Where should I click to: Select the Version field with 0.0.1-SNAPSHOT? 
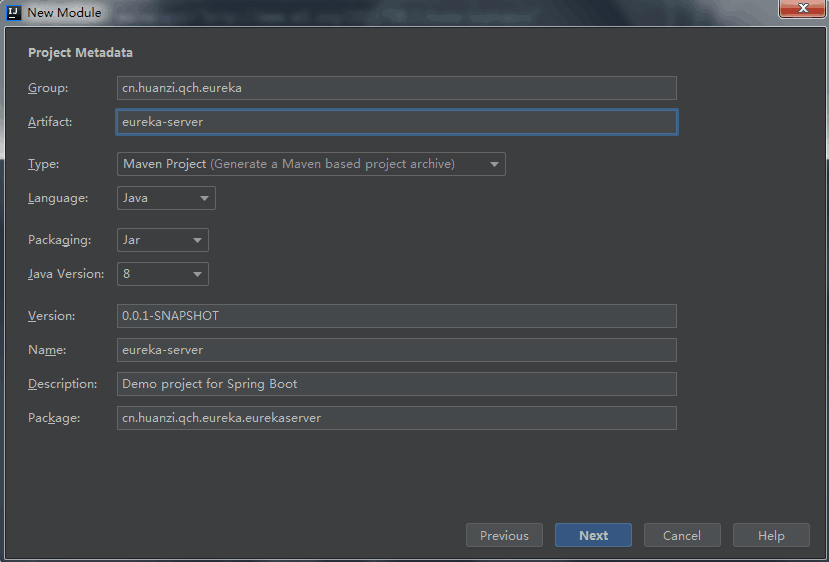[396, 316]
